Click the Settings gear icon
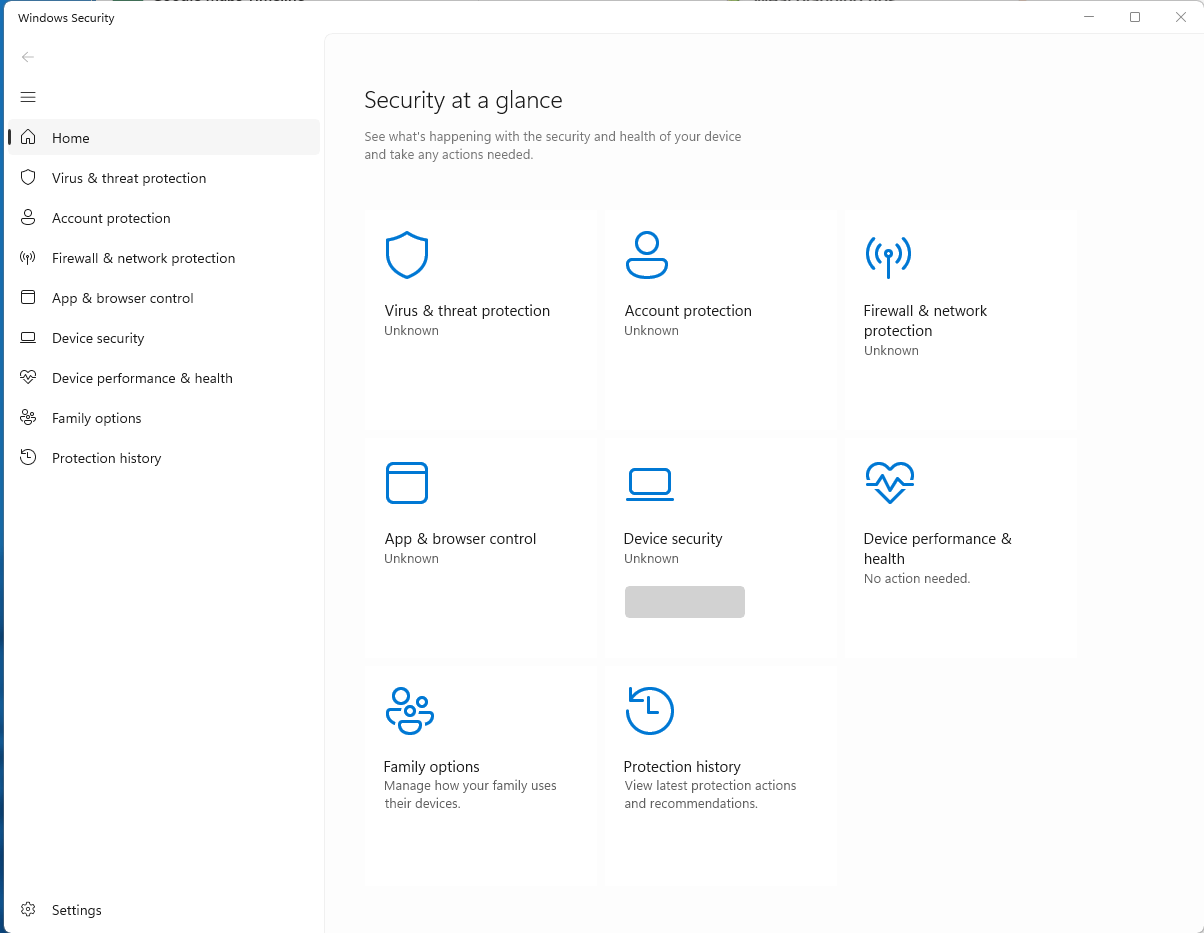Viewport: 1204px width, 933px height. 28,909
